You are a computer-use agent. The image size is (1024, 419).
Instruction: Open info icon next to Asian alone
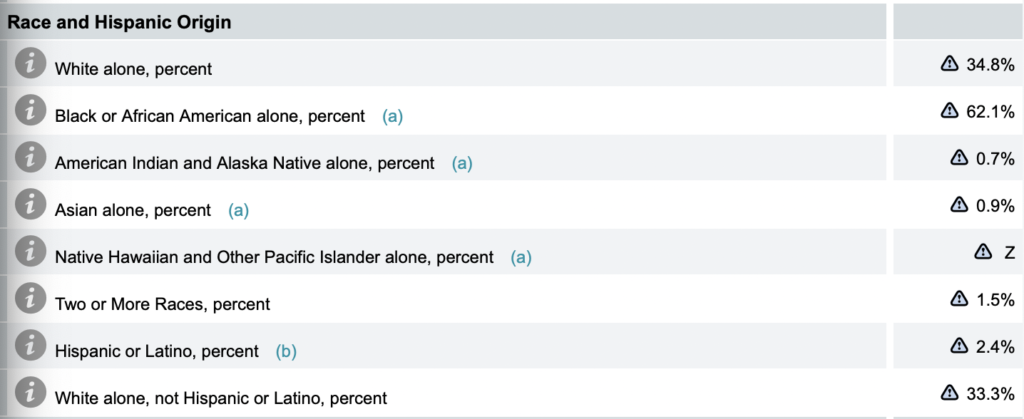(30, 204)
